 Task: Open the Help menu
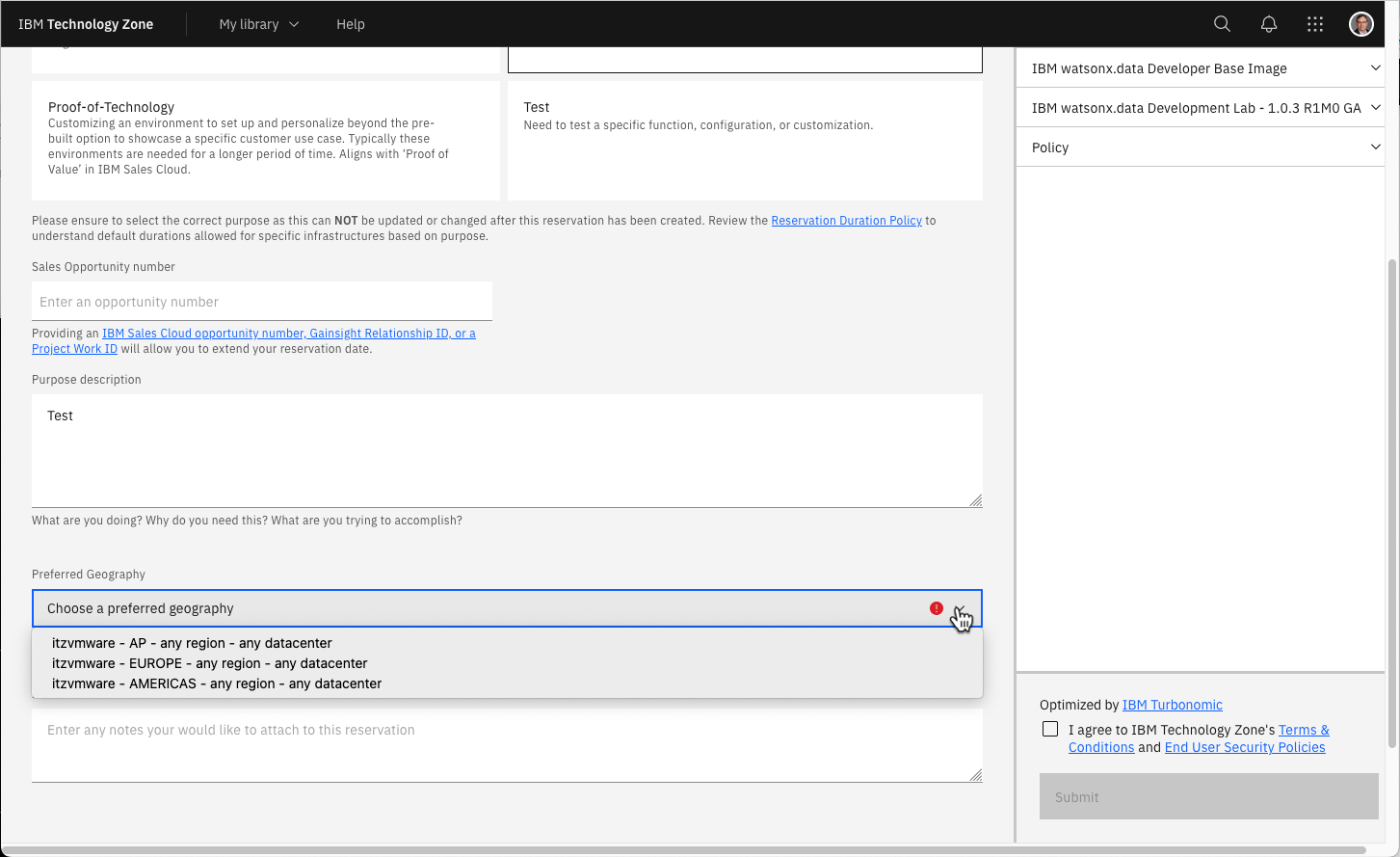click(351, 24)
